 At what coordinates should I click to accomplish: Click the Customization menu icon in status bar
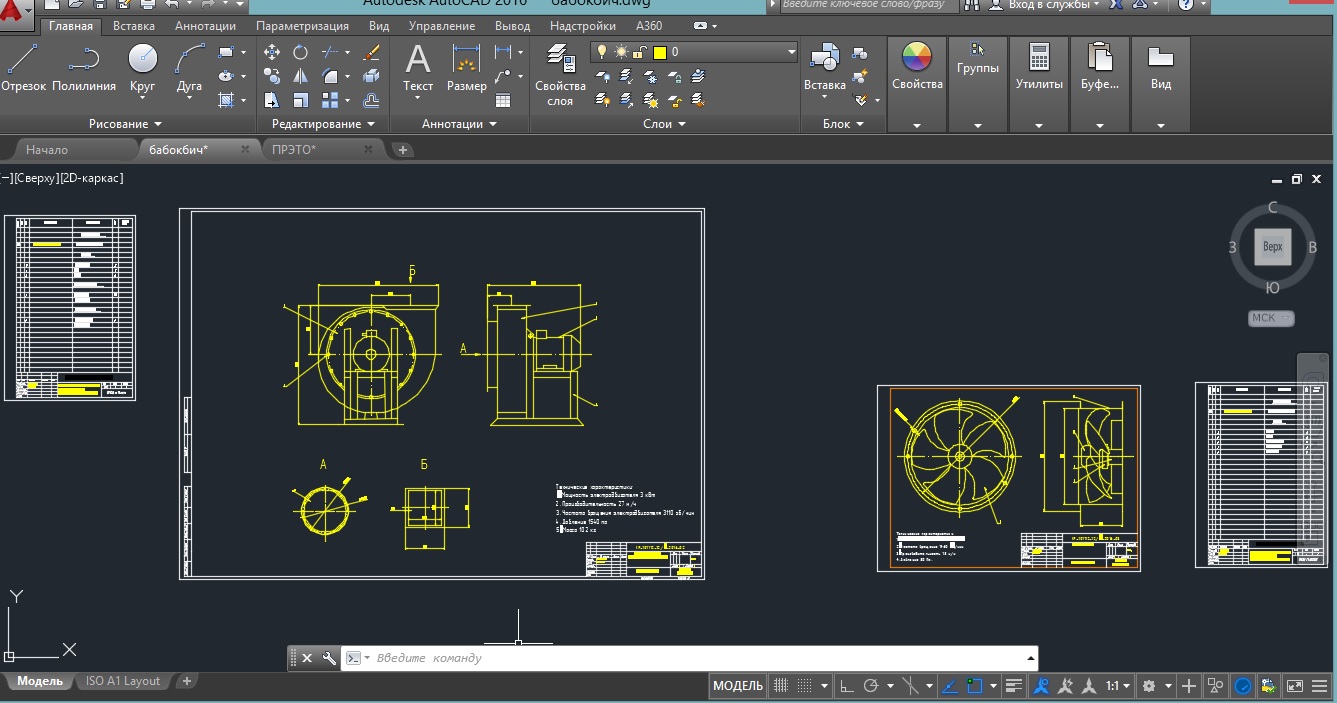pyautogui.click(x=1319, y=686)
